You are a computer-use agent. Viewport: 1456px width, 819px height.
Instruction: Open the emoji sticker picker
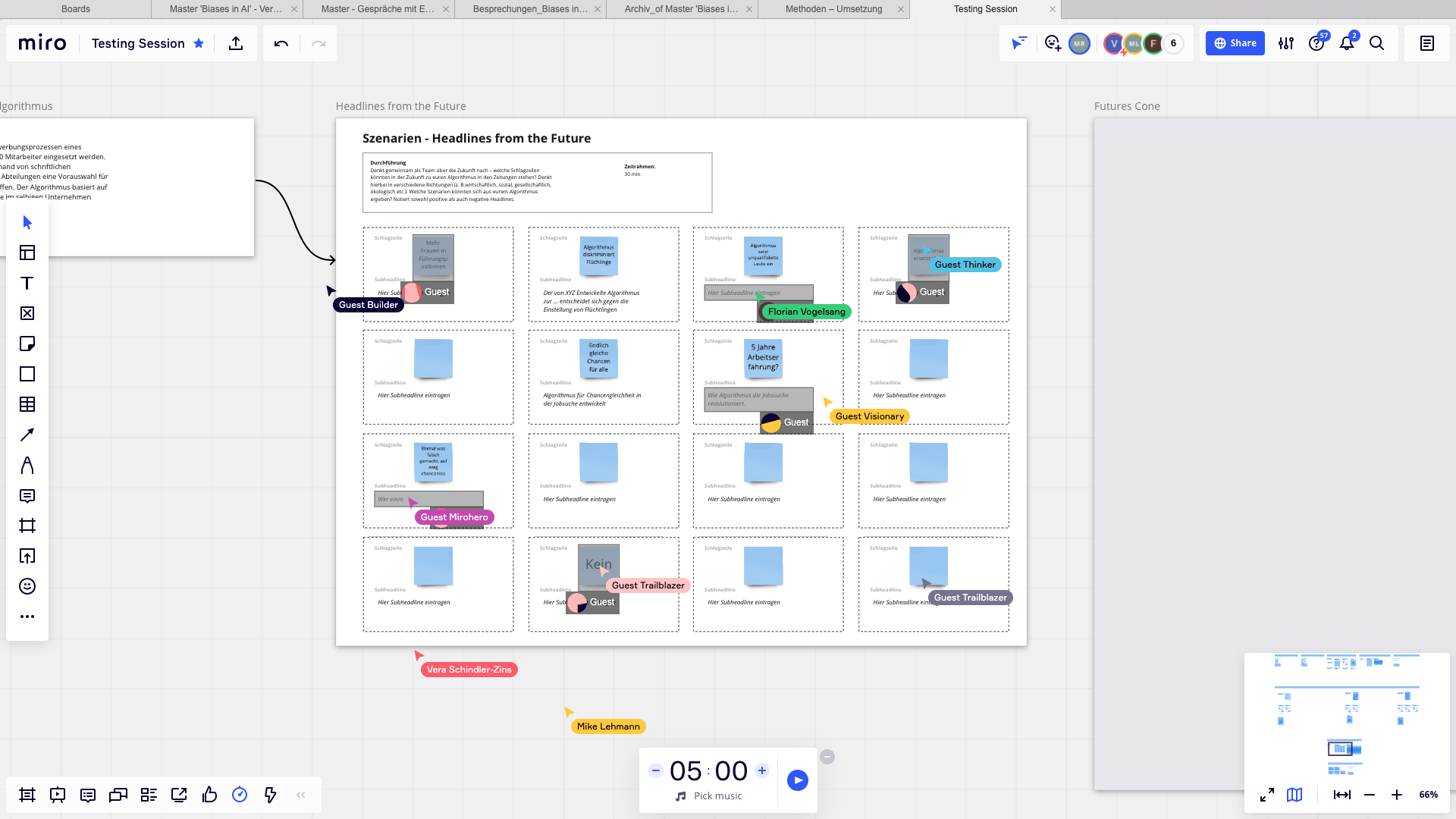click(27, 586)
